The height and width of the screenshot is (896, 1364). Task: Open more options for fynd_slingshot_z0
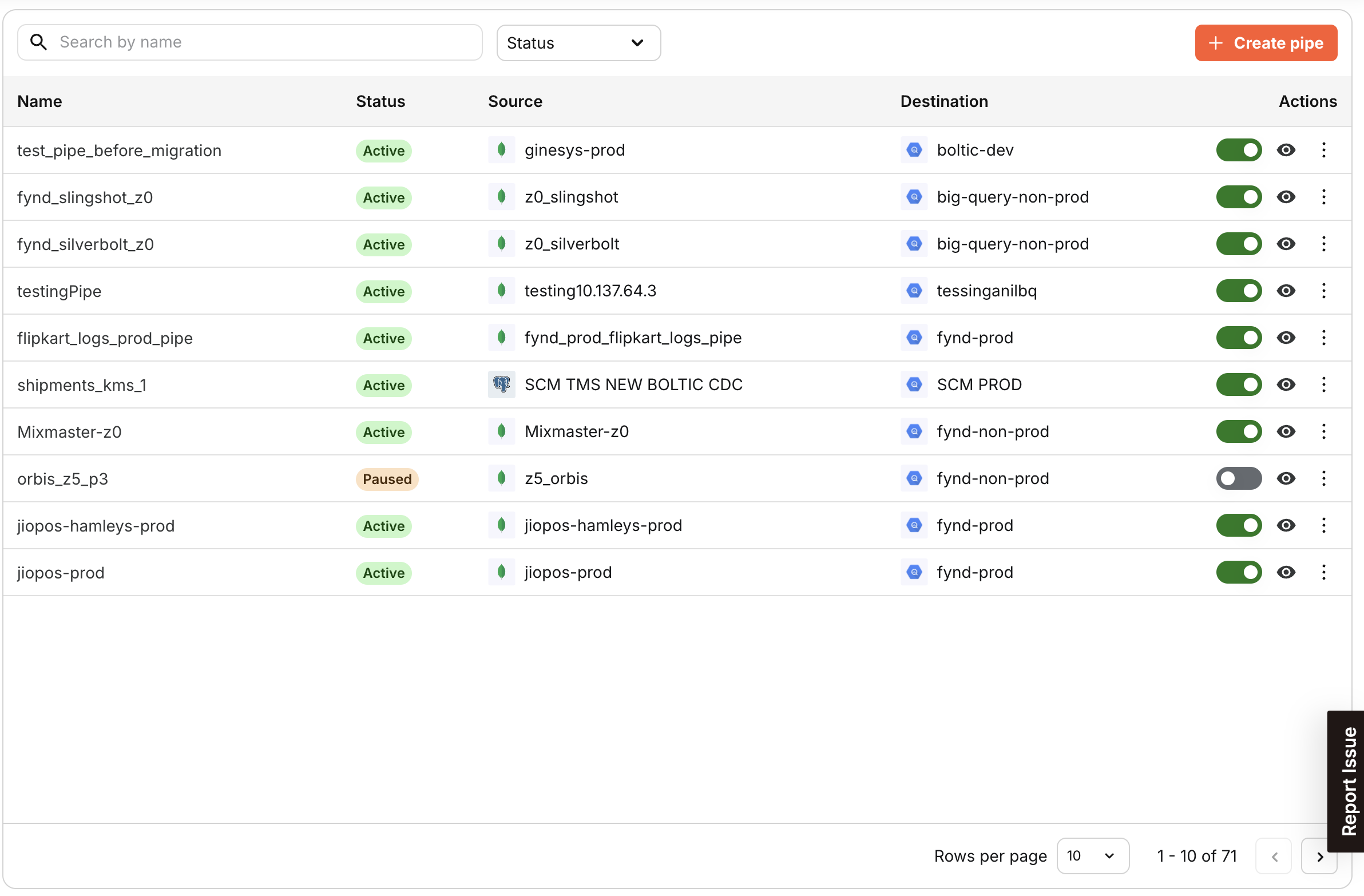(x=1324, y=197)
